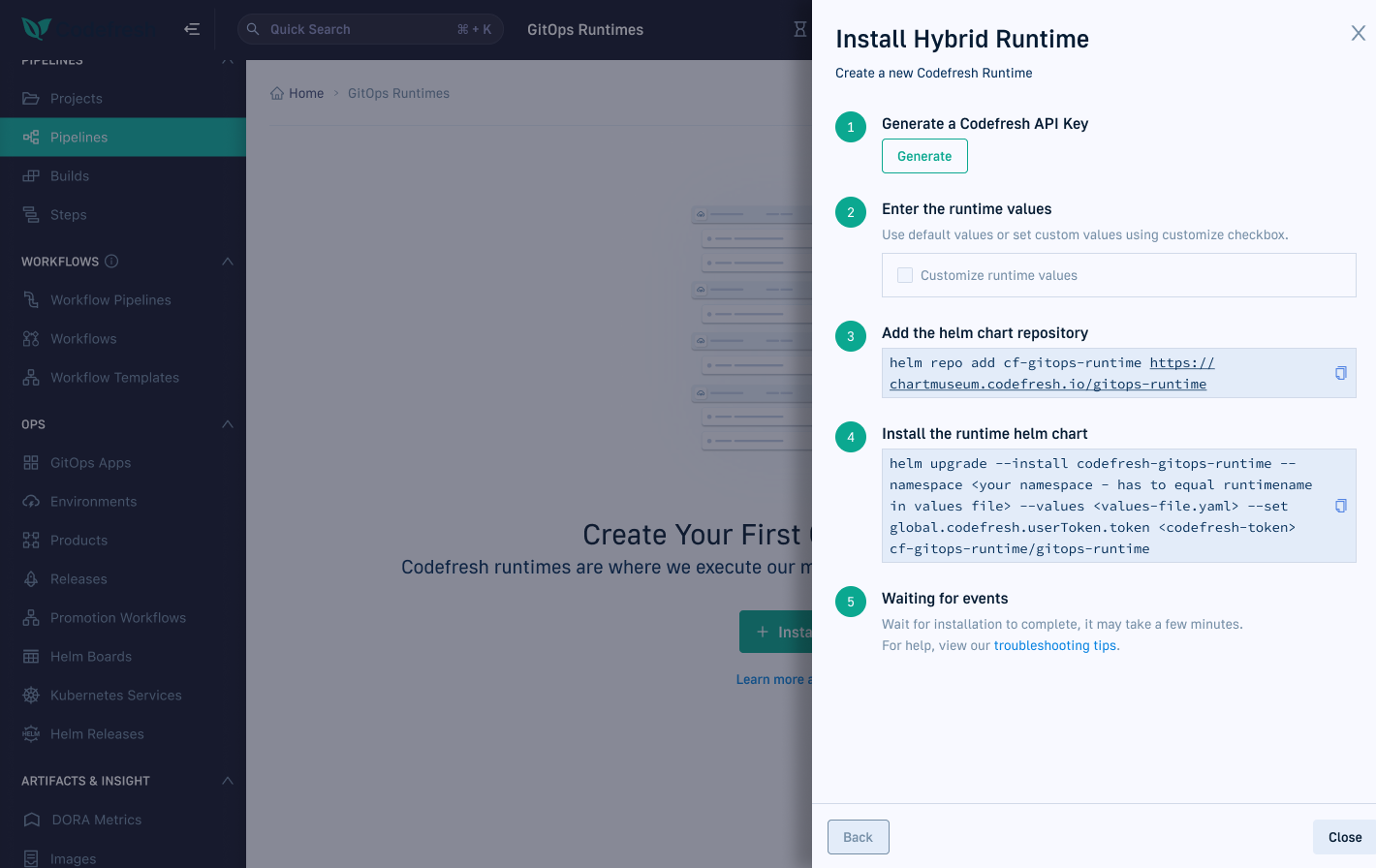
Task: Click the Promotion Workflows icon
Action: (x=31, y=618)
